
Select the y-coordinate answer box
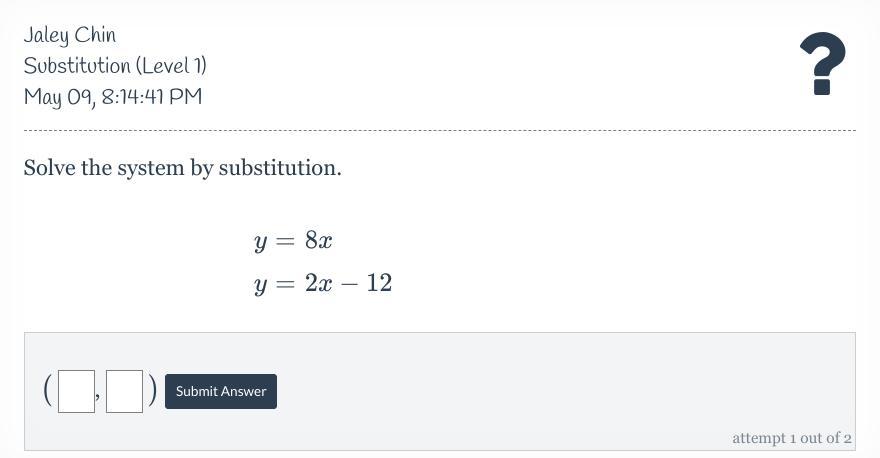(x=124, y=391)
